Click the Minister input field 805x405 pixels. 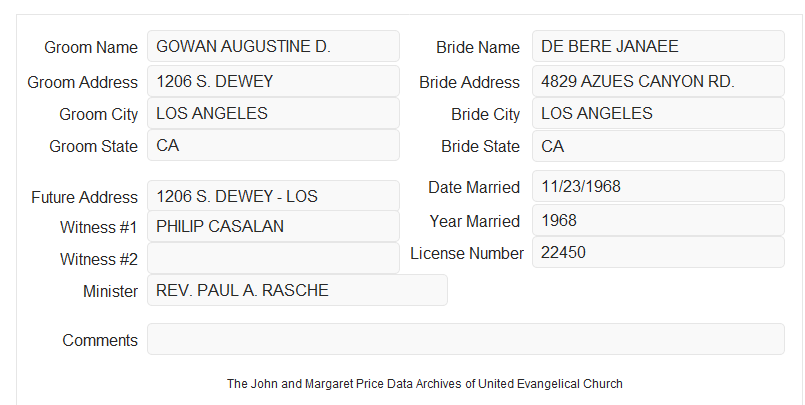297,290
